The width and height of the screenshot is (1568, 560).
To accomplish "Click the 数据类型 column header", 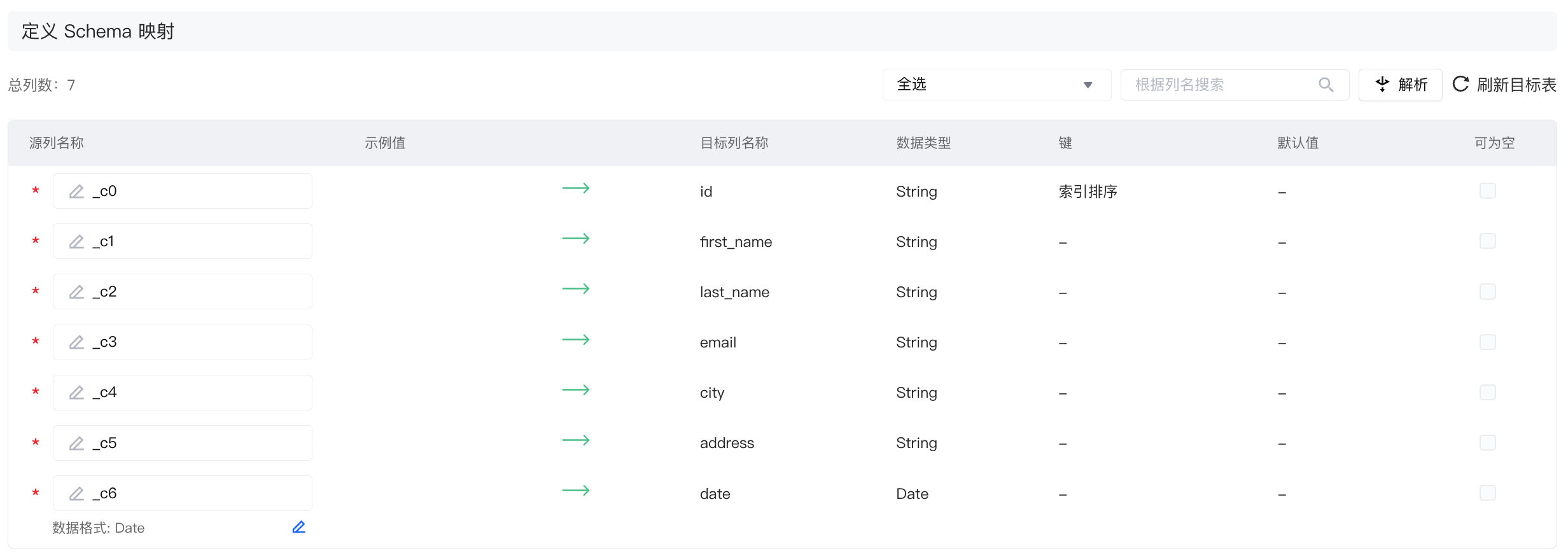I will click(x=923, y=143).
